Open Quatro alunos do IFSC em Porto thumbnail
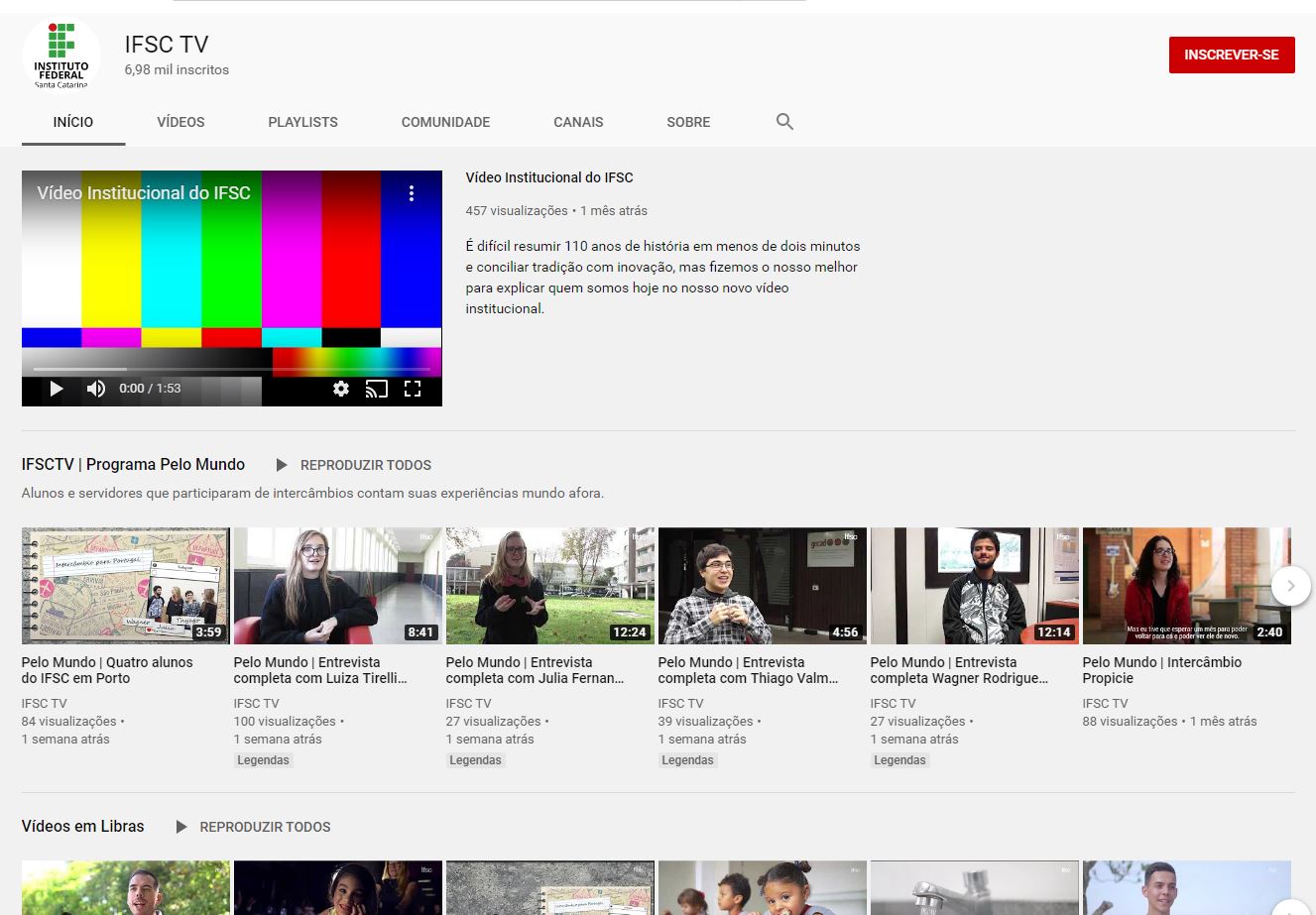The image size is (1316, 915). pyautogui.click(x=126, y=586)
